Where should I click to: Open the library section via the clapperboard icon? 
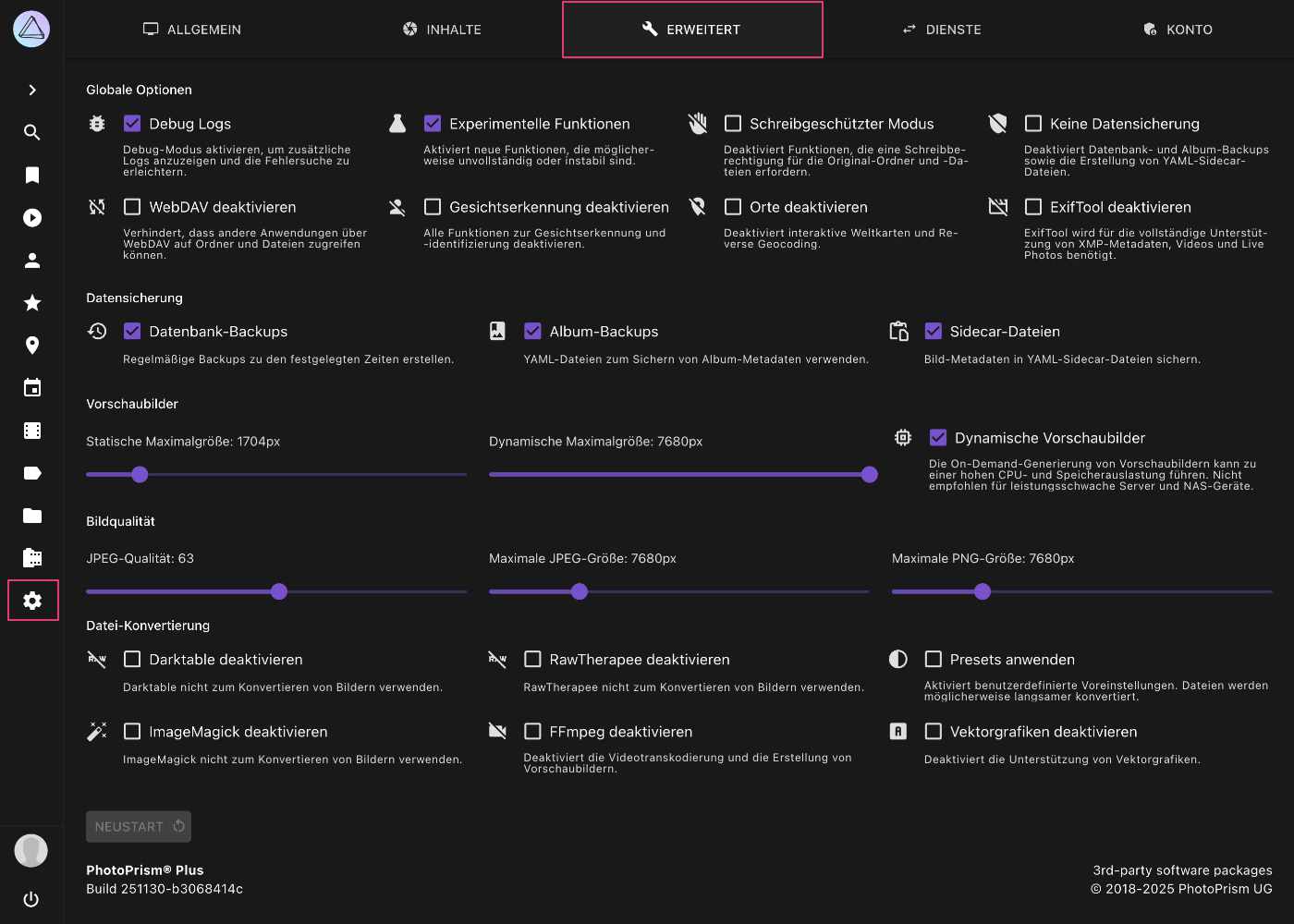click(x=31, y=557)
